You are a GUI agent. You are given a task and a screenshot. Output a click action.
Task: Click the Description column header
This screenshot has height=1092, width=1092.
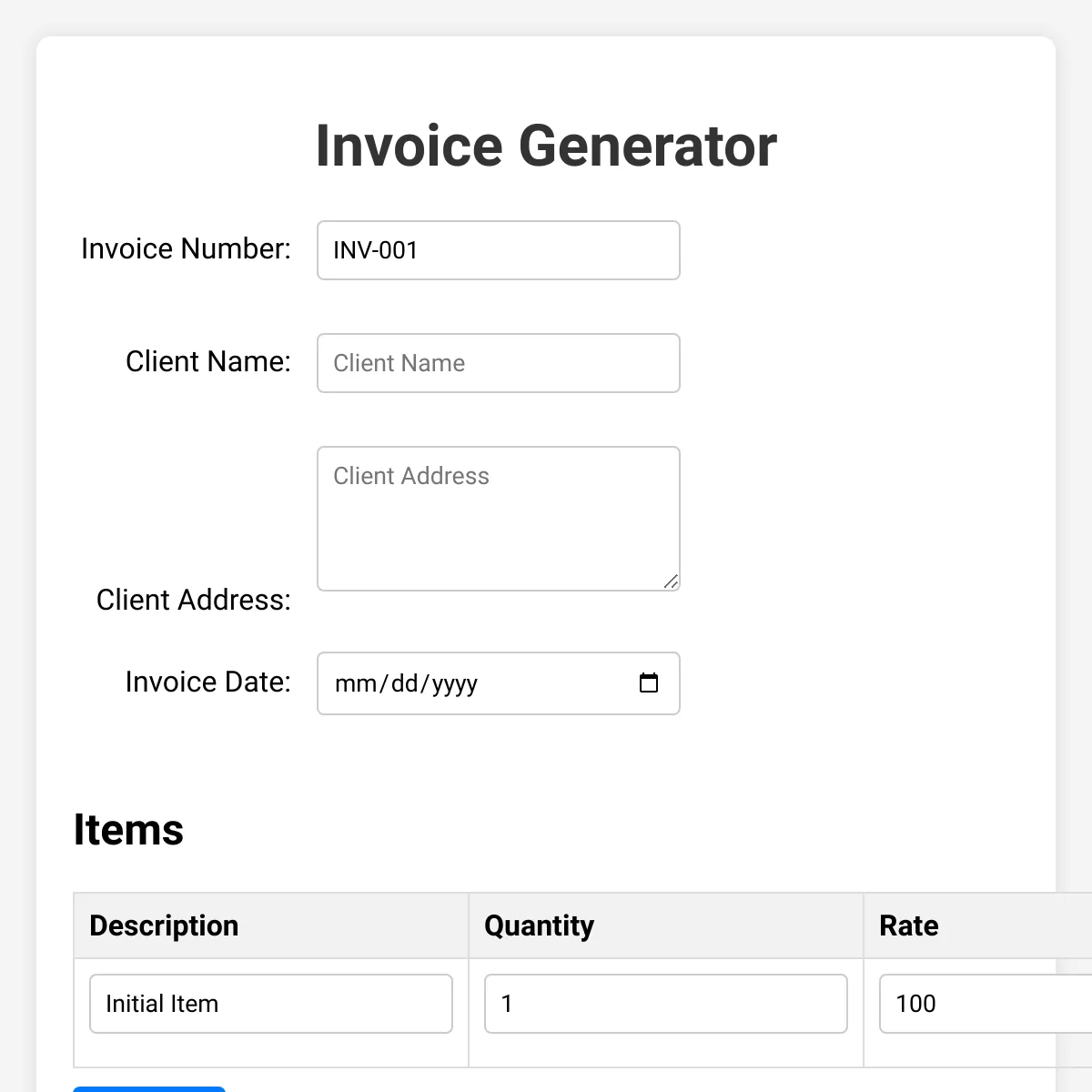pos(271,925)
